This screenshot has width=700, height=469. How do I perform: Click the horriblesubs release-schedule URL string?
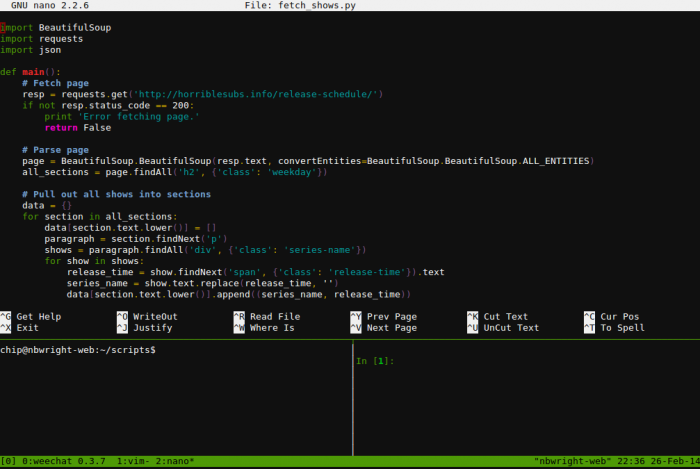tap(256, 94)
